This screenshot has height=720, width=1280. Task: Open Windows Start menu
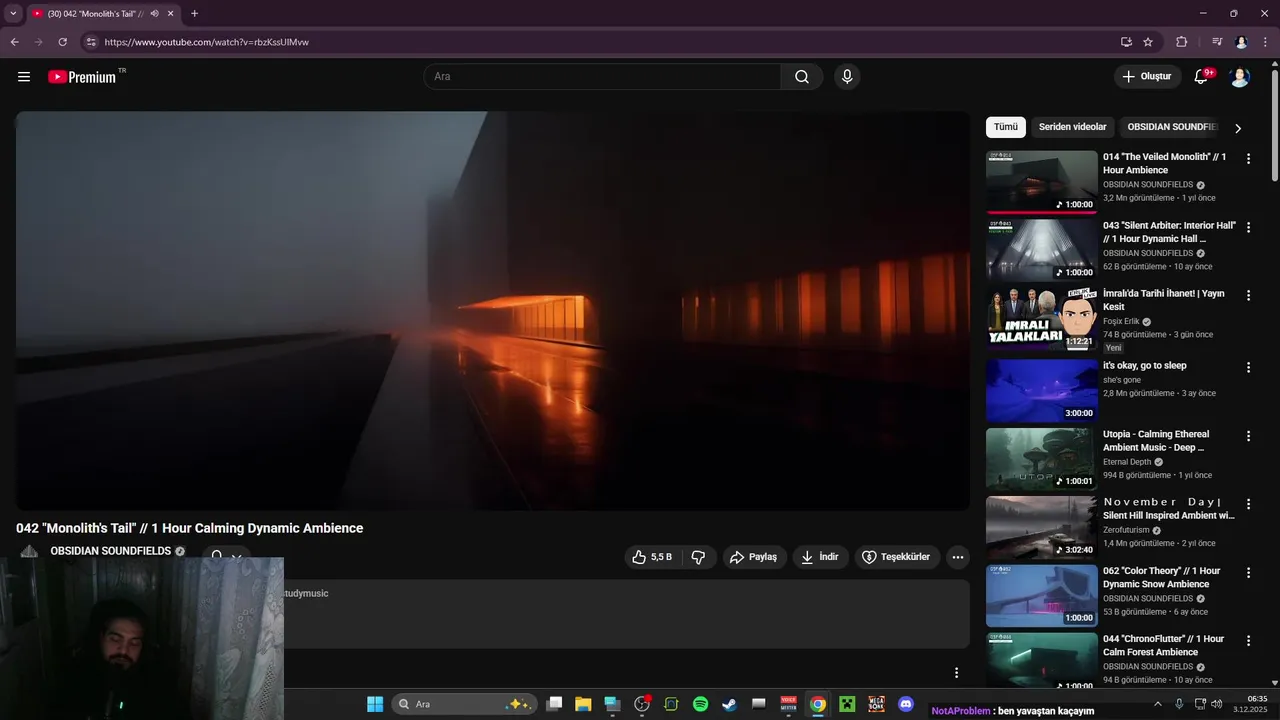pos(375,704)
